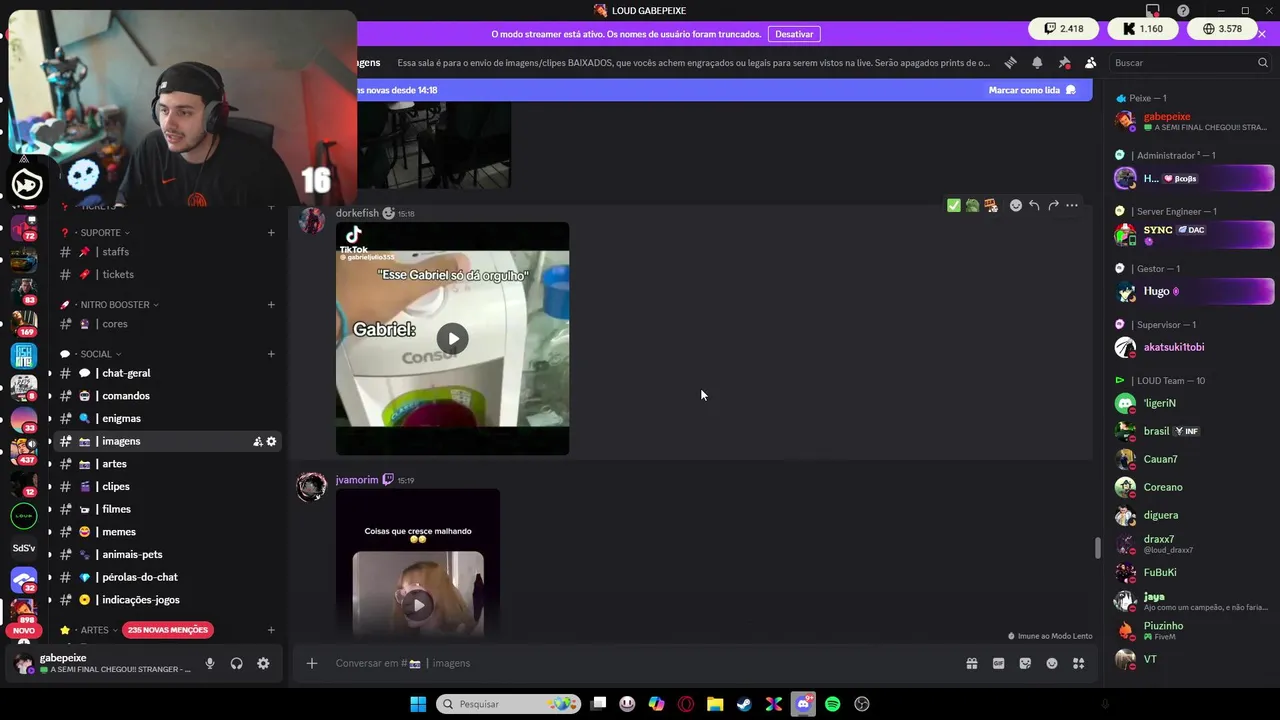Screen dimensions: 1280x720
Task: Add the frog emoji reaction to message
Action: pos(972,205)
